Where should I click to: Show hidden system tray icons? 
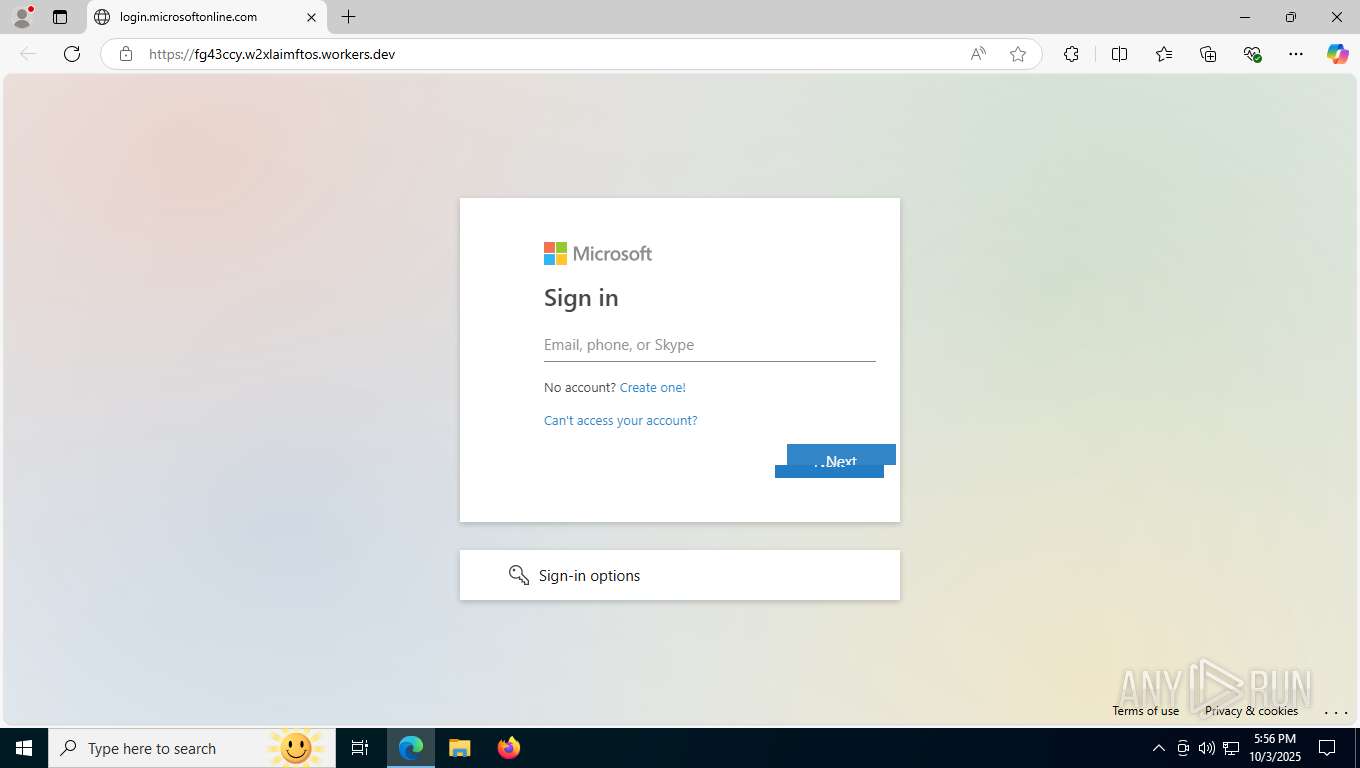coord(1159,748)
